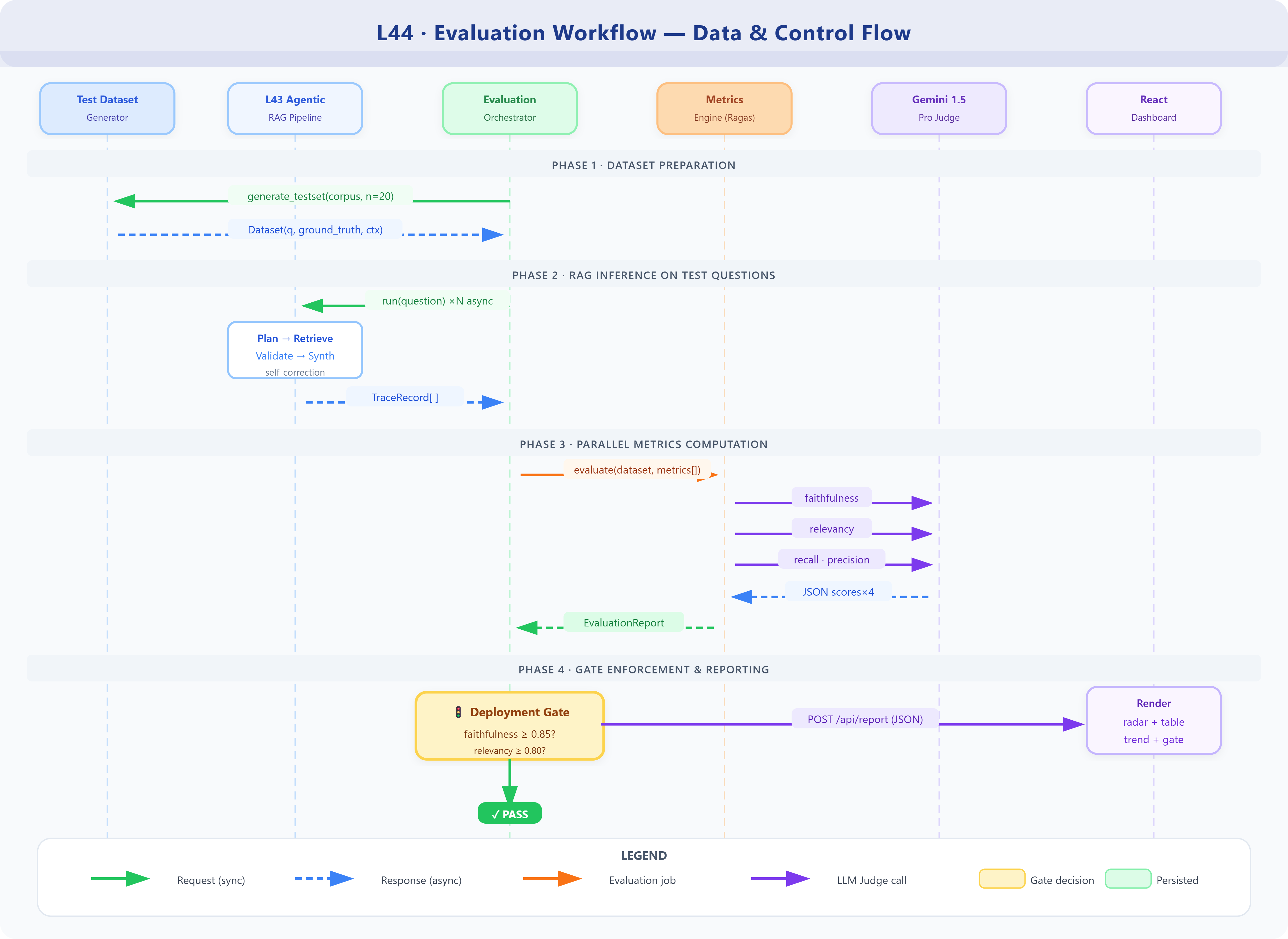Click the TraceRecord[ ] response label

[x=405, y=397]
